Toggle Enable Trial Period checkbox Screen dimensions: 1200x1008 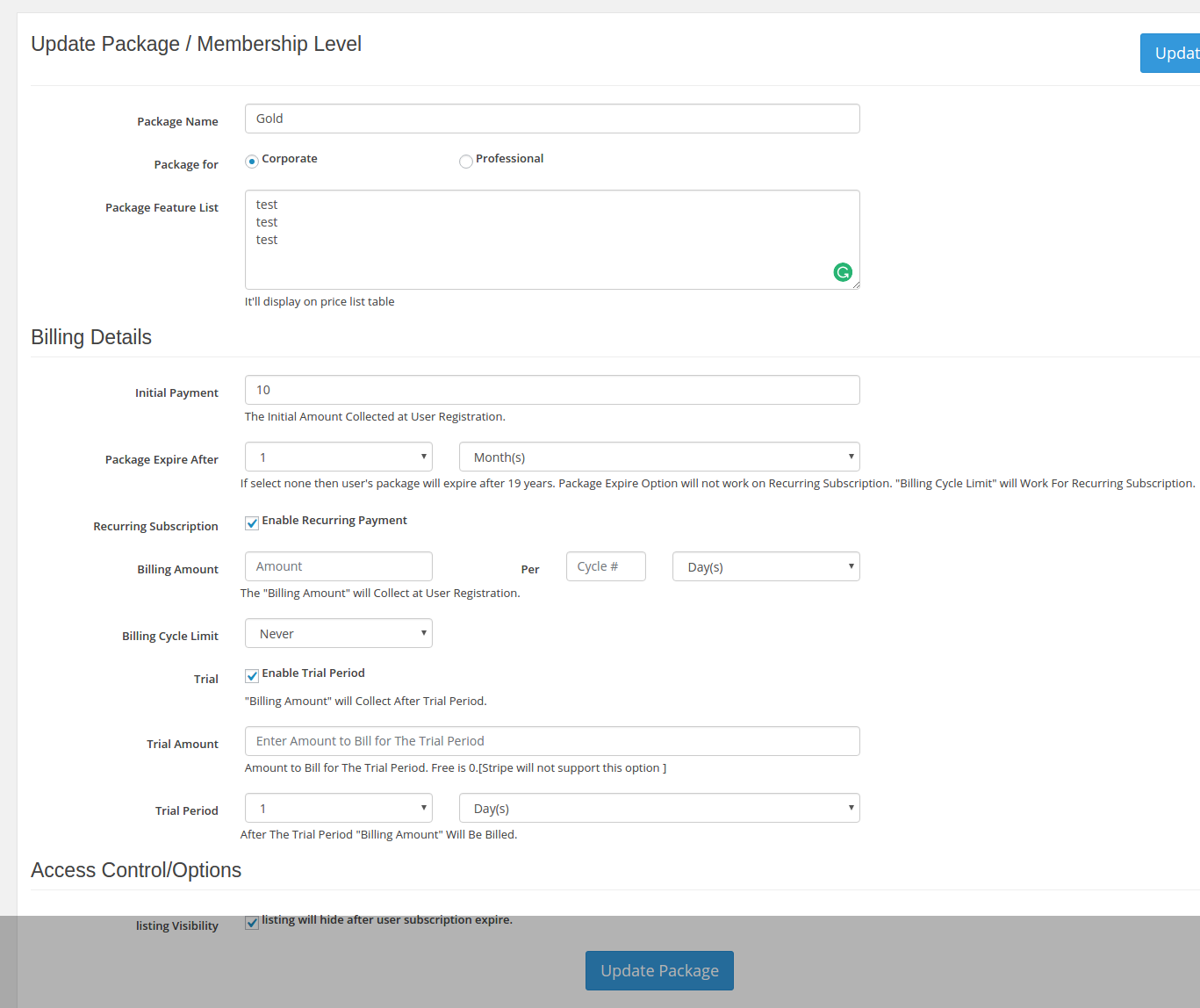coord(252,676)
